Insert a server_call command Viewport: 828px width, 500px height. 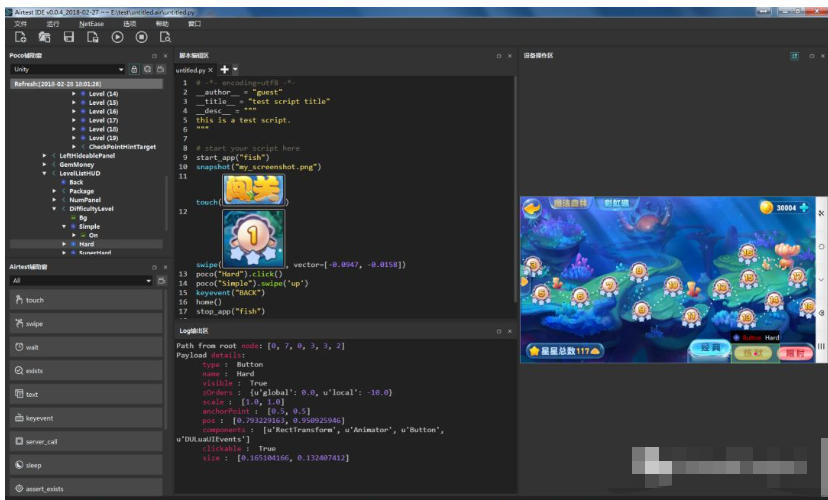86,441
